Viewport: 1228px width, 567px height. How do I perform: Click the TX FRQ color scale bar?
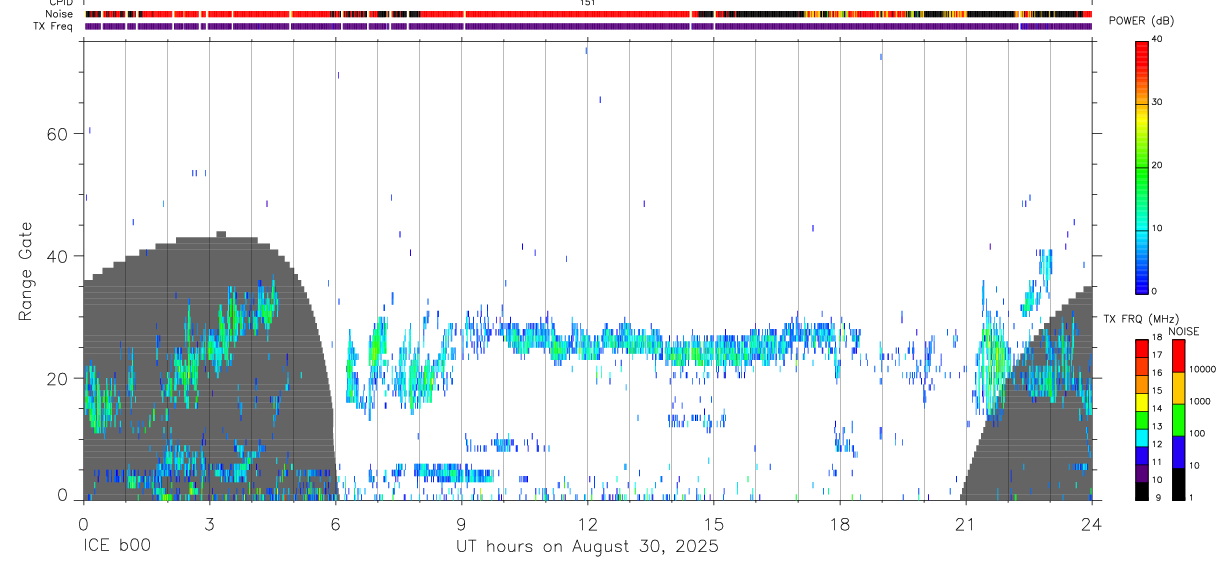click(1141, 419)
